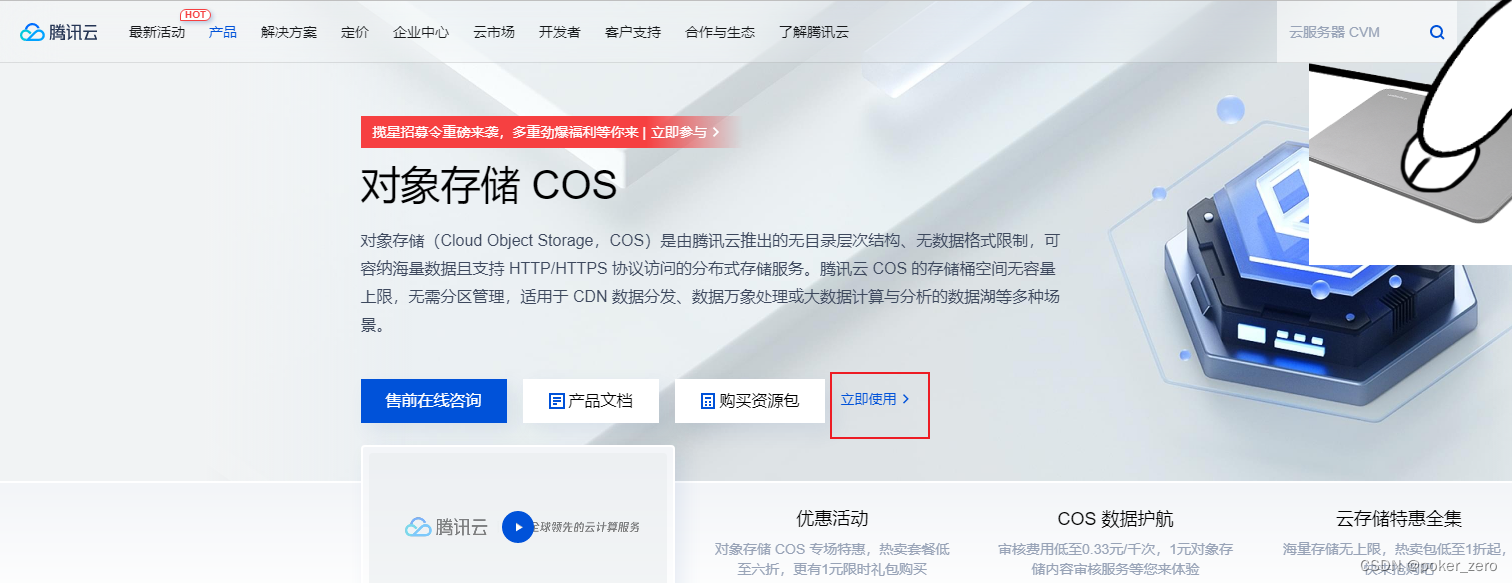Open the 了解腾讯云 menu
The width and height of the screenshot is (1512, 583).
(814, 32)
